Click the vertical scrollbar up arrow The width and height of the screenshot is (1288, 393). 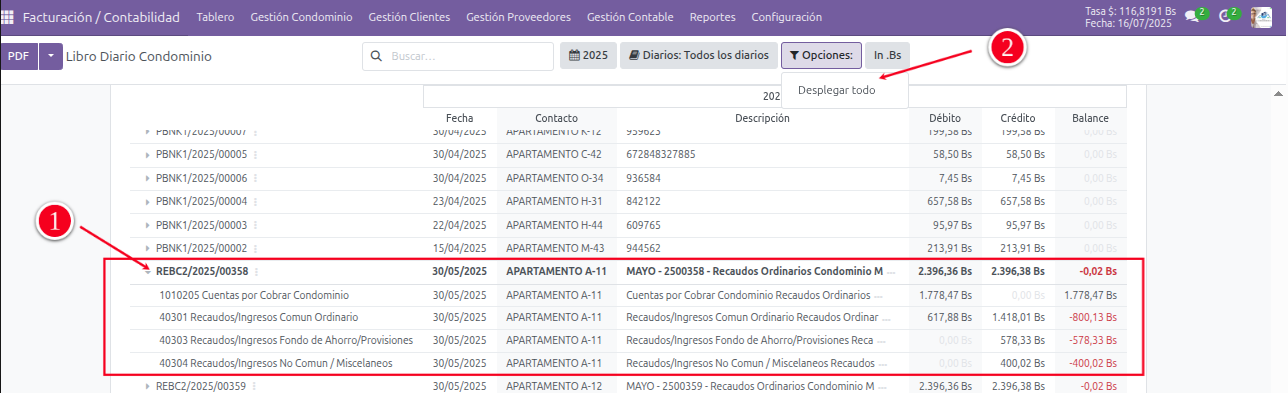[x=1278, y=94]
